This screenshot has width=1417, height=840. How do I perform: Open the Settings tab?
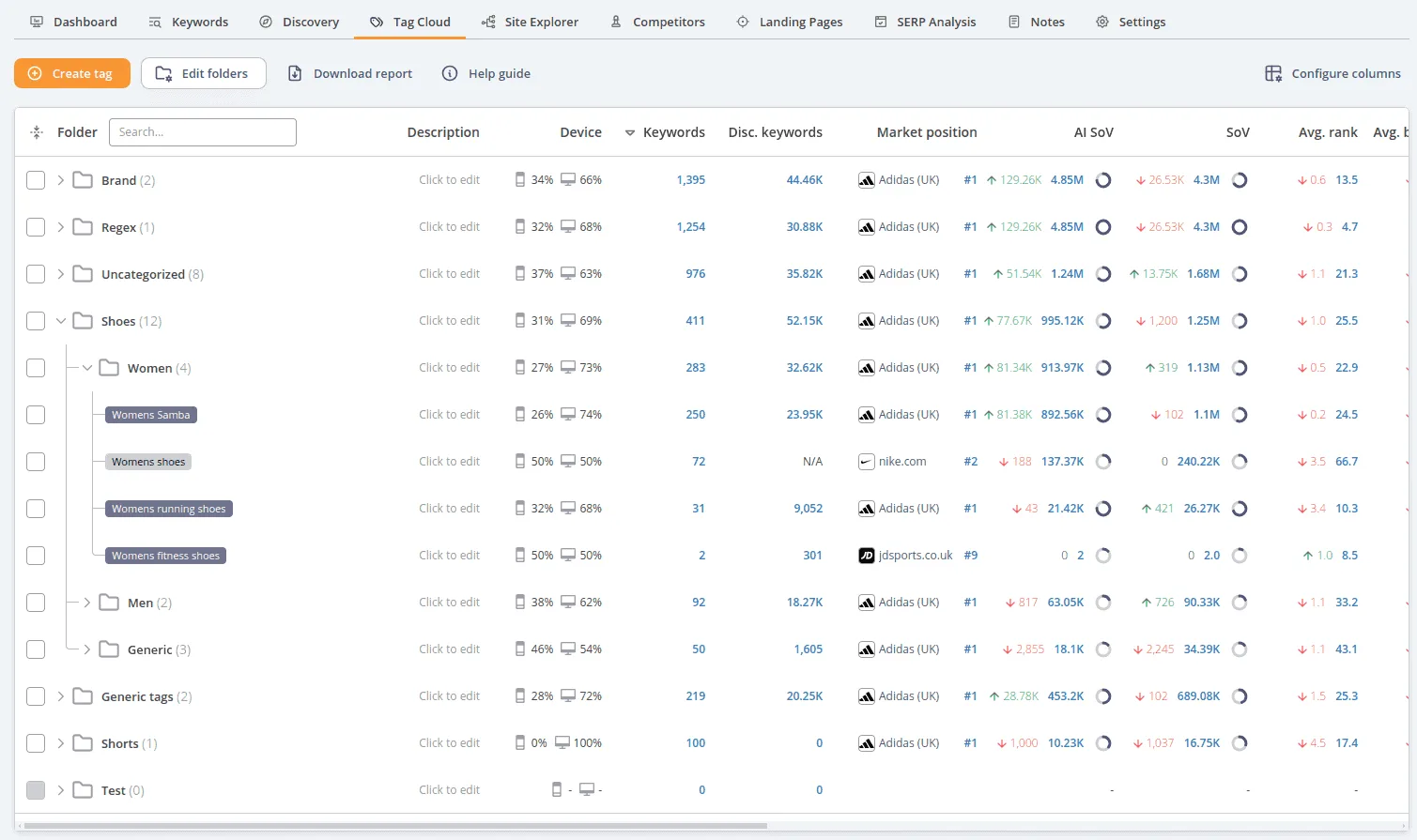1131,22
